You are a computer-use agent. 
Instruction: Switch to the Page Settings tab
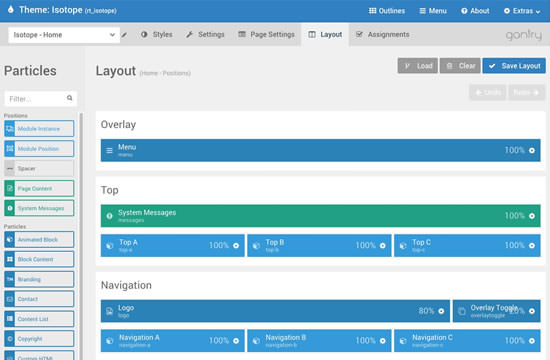coord(267,34)
